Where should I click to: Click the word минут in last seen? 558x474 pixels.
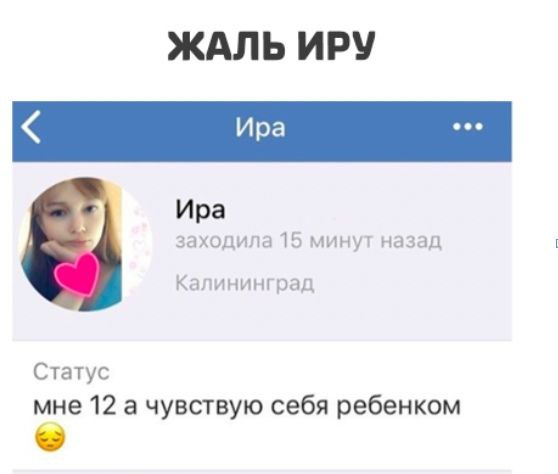tap(341, 241)
